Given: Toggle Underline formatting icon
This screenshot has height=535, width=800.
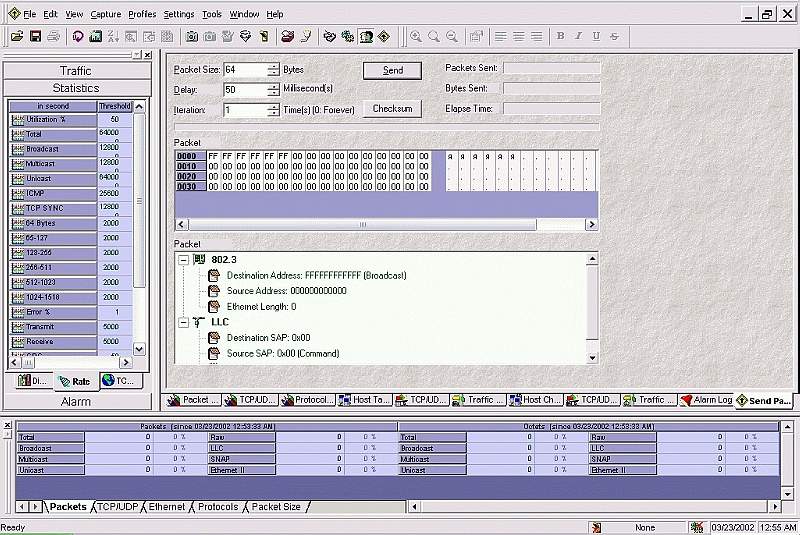Looking at the screenshot, I should point(596,36).
